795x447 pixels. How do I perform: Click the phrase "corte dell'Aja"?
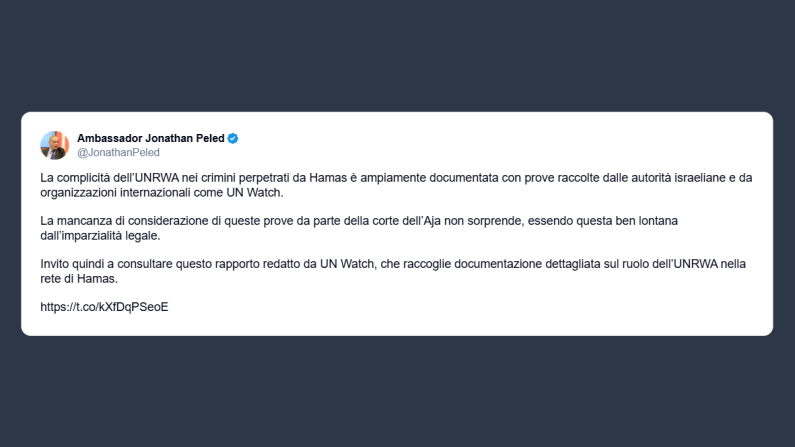tap(427, 219)
